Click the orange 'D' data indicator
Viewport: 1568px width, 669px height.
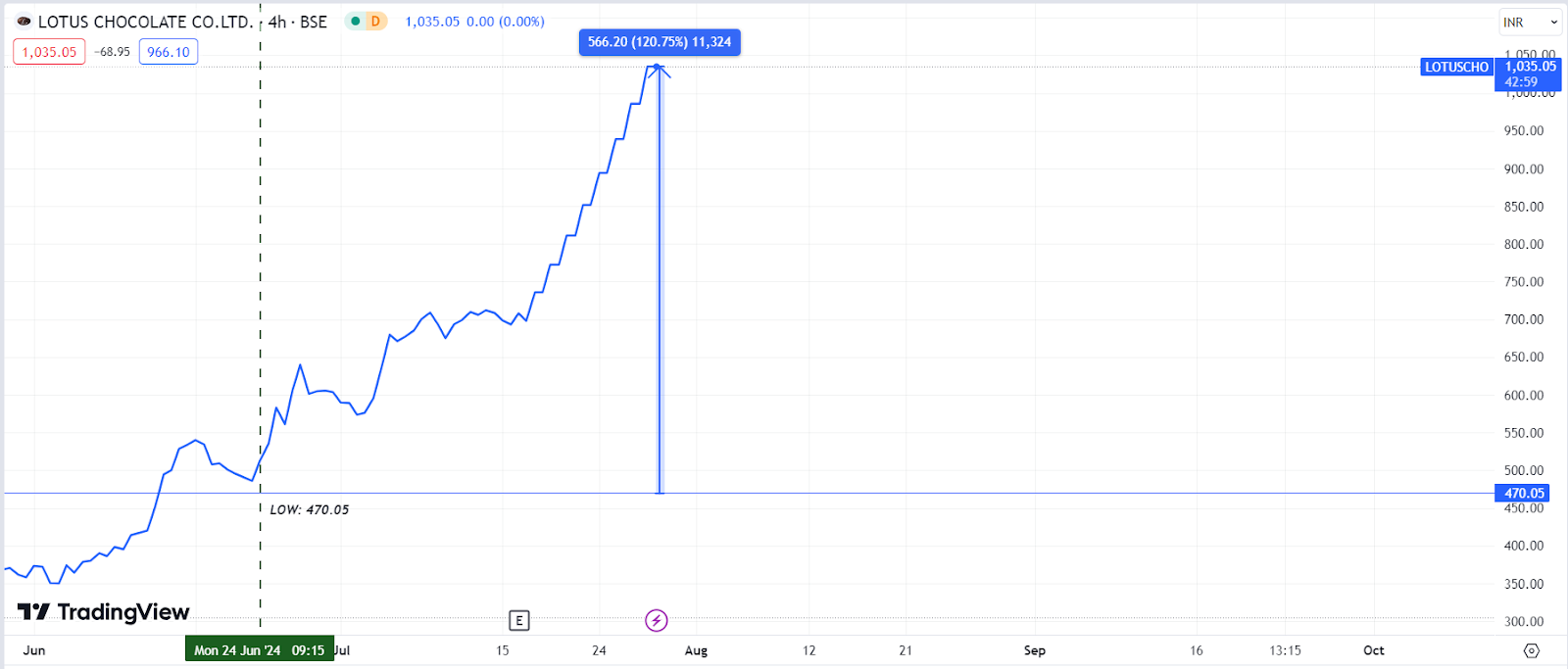375,22
